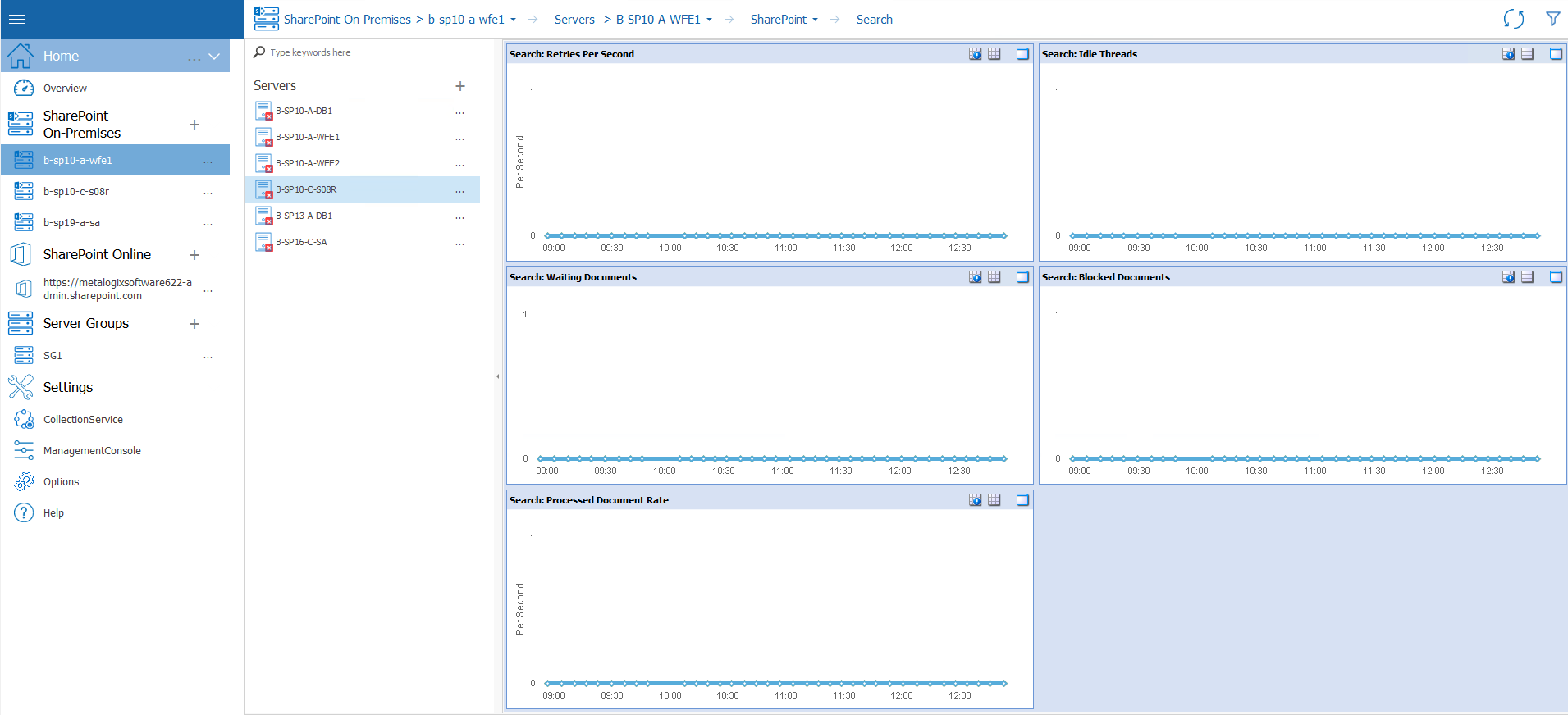Open the hamburger menu at top left
The height and width of the screenshot is (715, 1568).
(17, 19)
